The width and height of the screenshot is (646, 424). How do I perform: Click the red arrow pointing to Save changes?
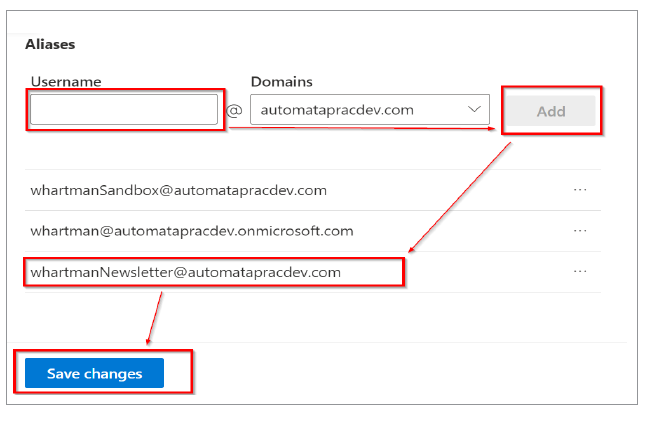coord(155,318)
